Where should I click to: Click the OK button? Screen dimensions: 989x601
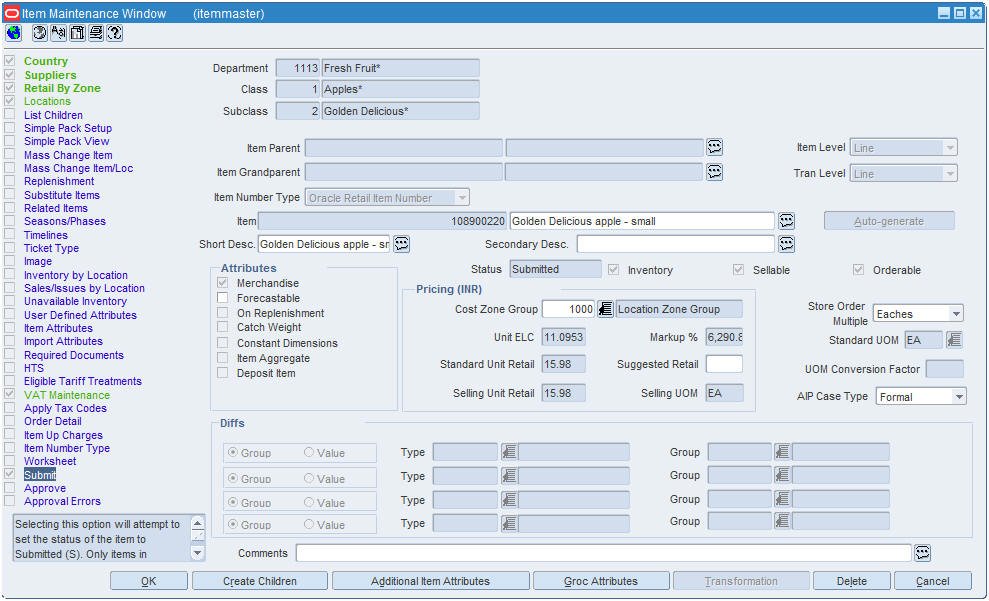[149, 581]
